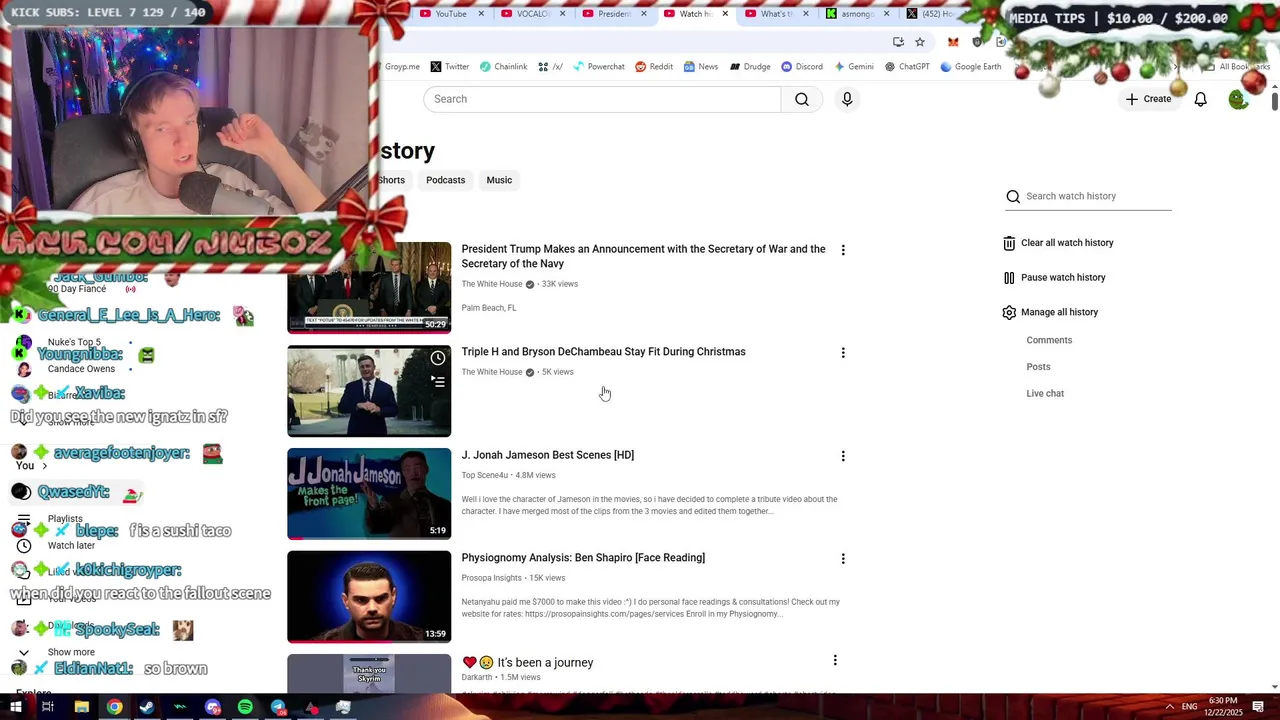This screenshot has width=1280, height=720.
Task: Open J. Jonah Jameson Best Scenes thumbnail
Action: (x=369, y=494)
